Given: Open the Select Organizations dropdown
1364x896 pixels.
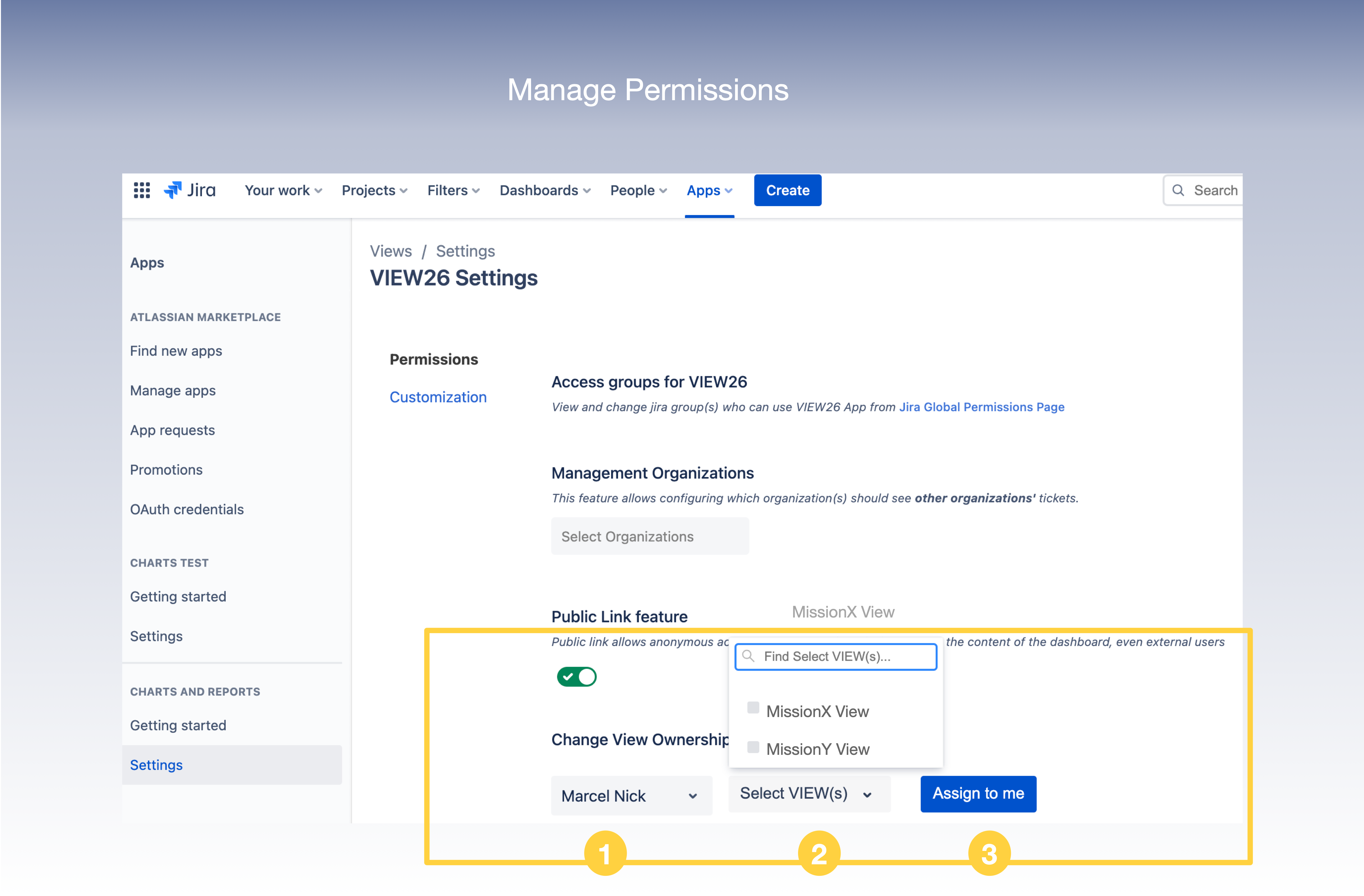Looking at the screenshot, I should pos(649,536).
